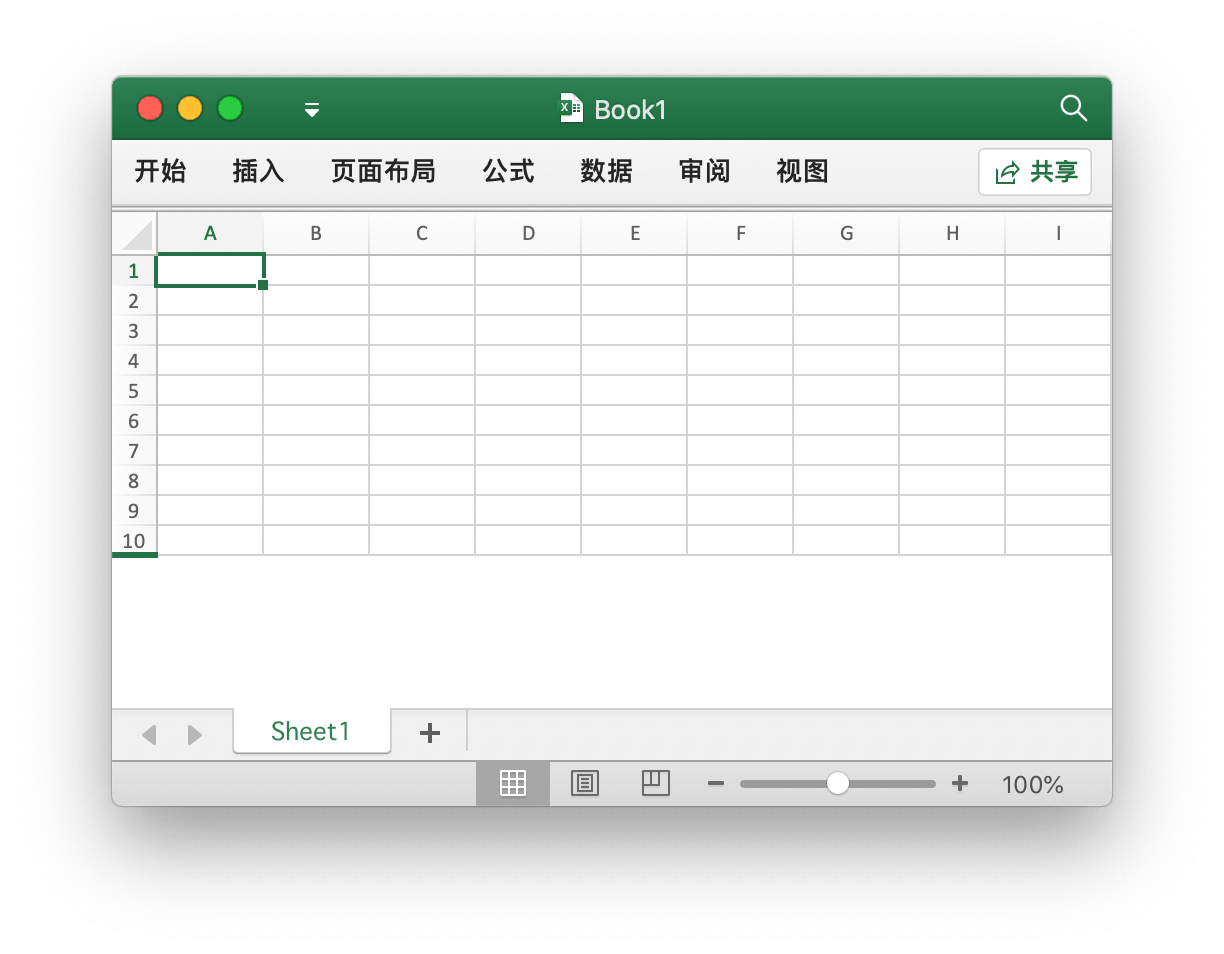Select row 10 header
Screen dimensions: 1224x954
134,540
